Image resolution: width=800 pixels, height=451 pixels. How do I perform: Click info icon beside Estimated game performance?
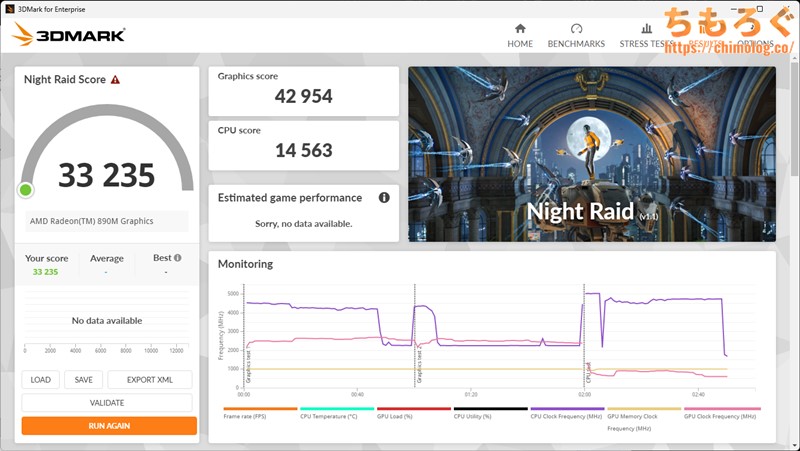[x=384, y=198]
